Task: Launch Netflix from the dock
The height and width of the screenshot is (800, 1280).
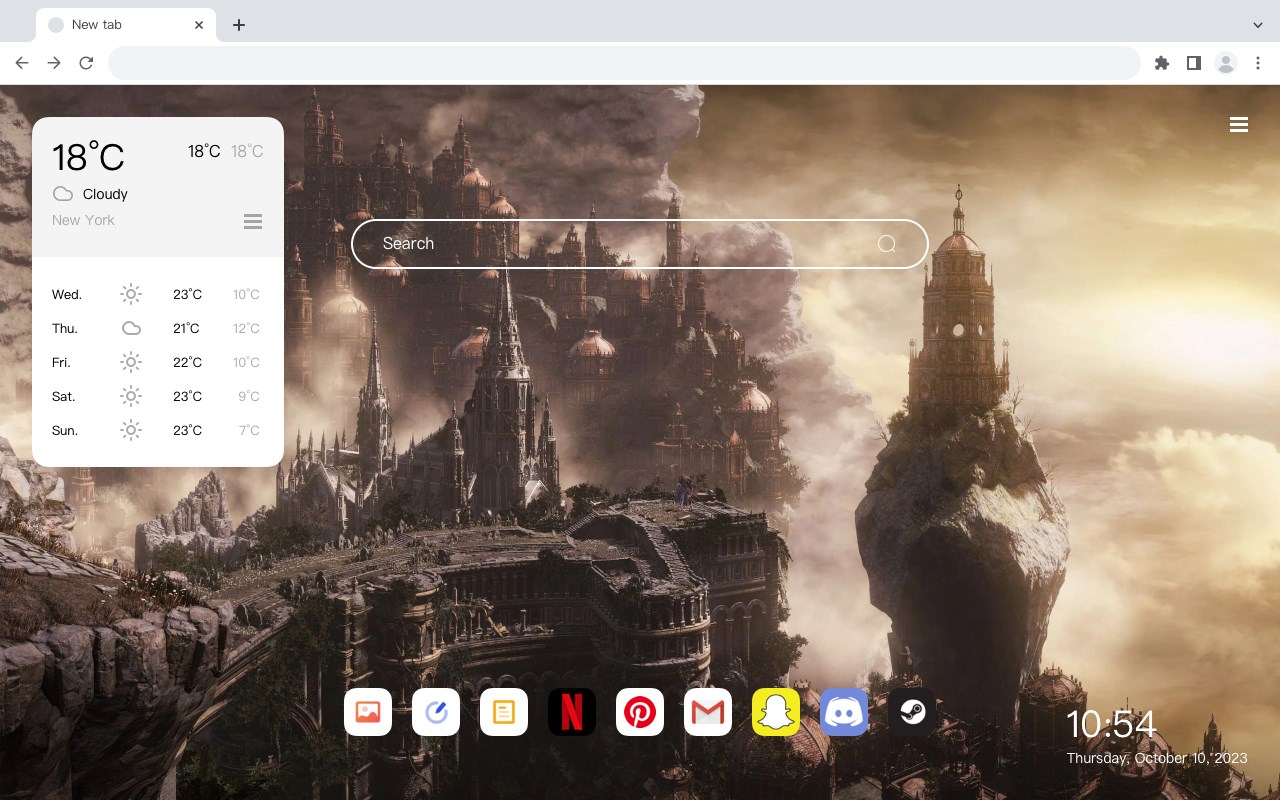Action: [x=572, y=712]
